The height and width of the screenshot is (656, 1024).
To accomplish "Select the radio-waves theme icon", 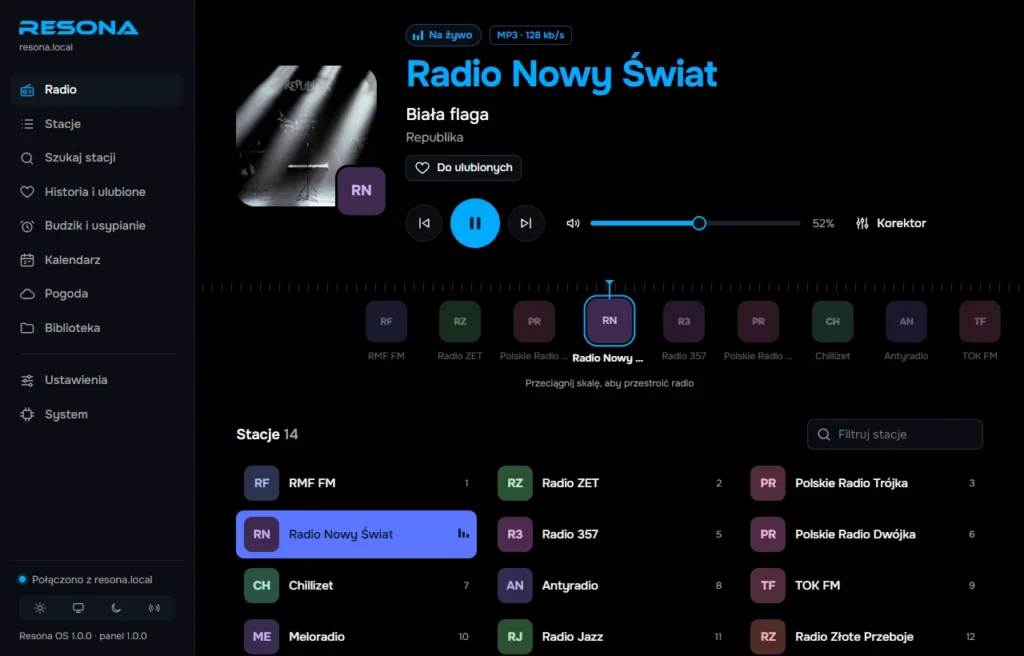I will click(154, 608).
